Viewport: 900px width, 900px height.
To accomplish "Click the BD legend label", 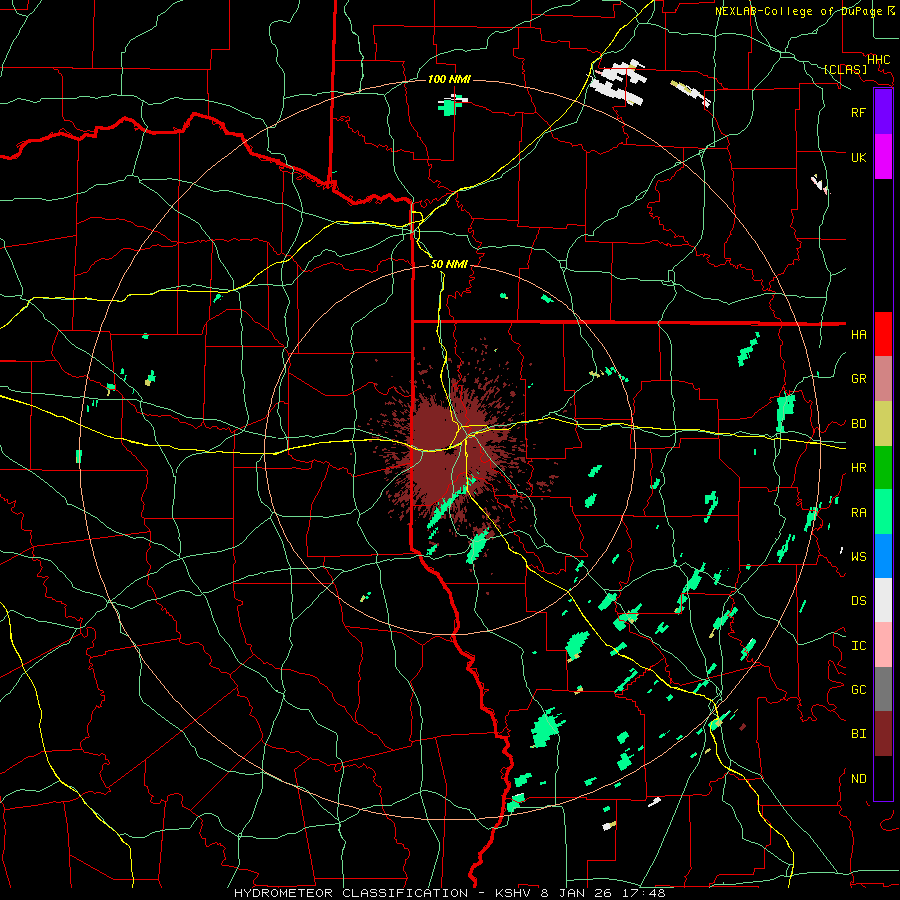I will (858, 424).
